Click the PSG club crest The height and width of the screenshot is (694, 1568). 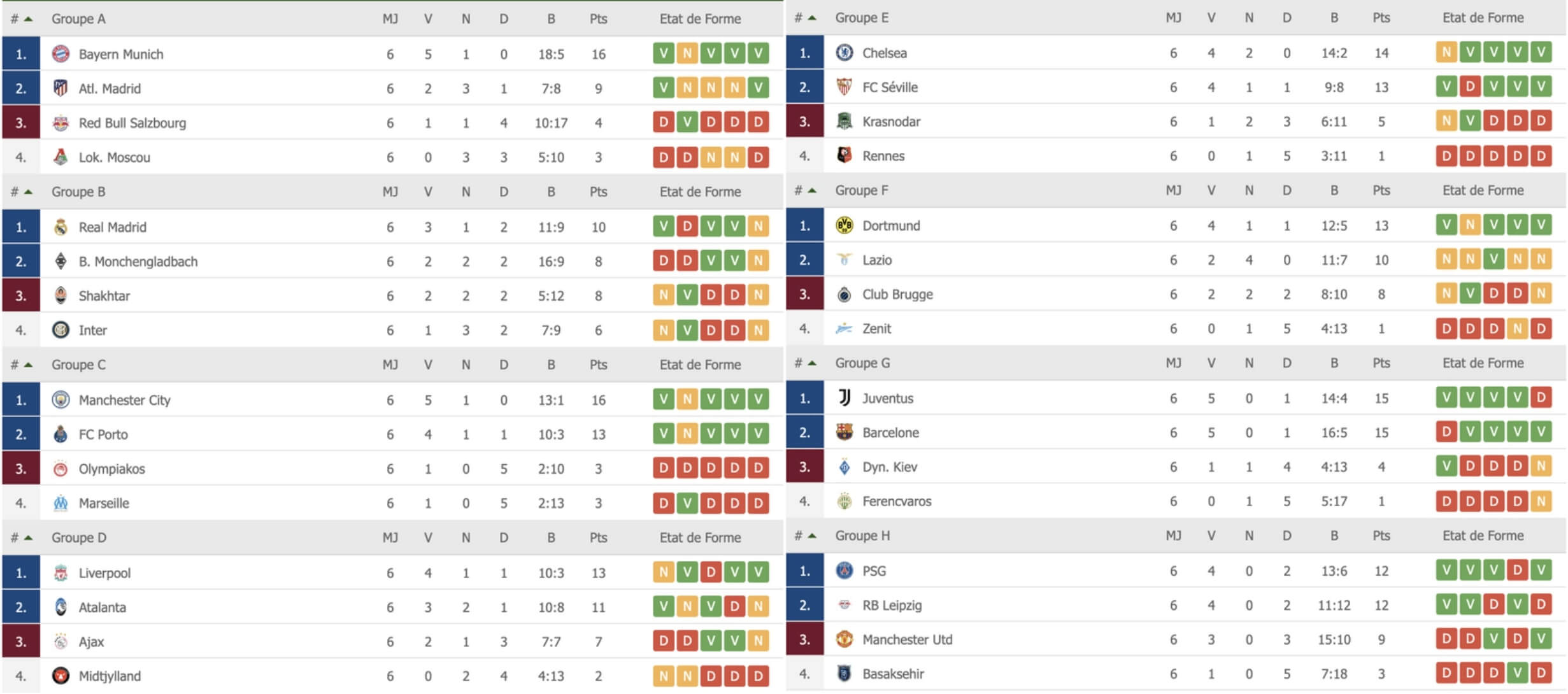point(845,570)
